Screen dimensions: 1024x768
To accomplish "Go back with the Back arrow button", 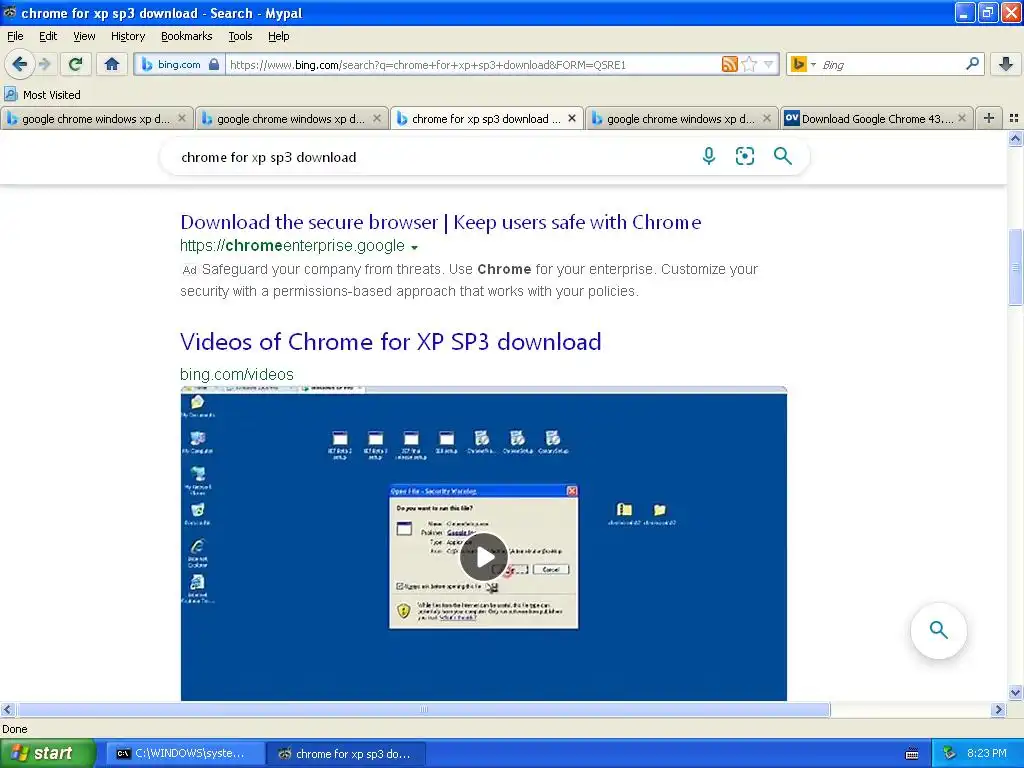I will click(x=20, y=64).
